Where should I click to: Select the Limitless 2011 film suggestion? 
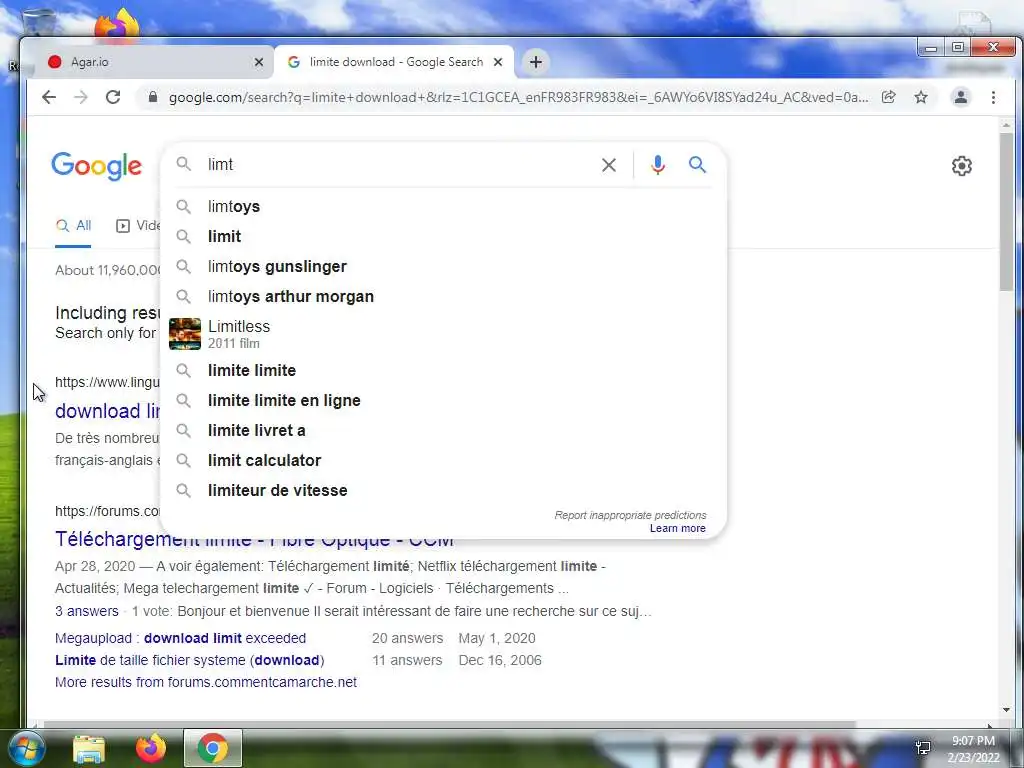tap(443, 334)
